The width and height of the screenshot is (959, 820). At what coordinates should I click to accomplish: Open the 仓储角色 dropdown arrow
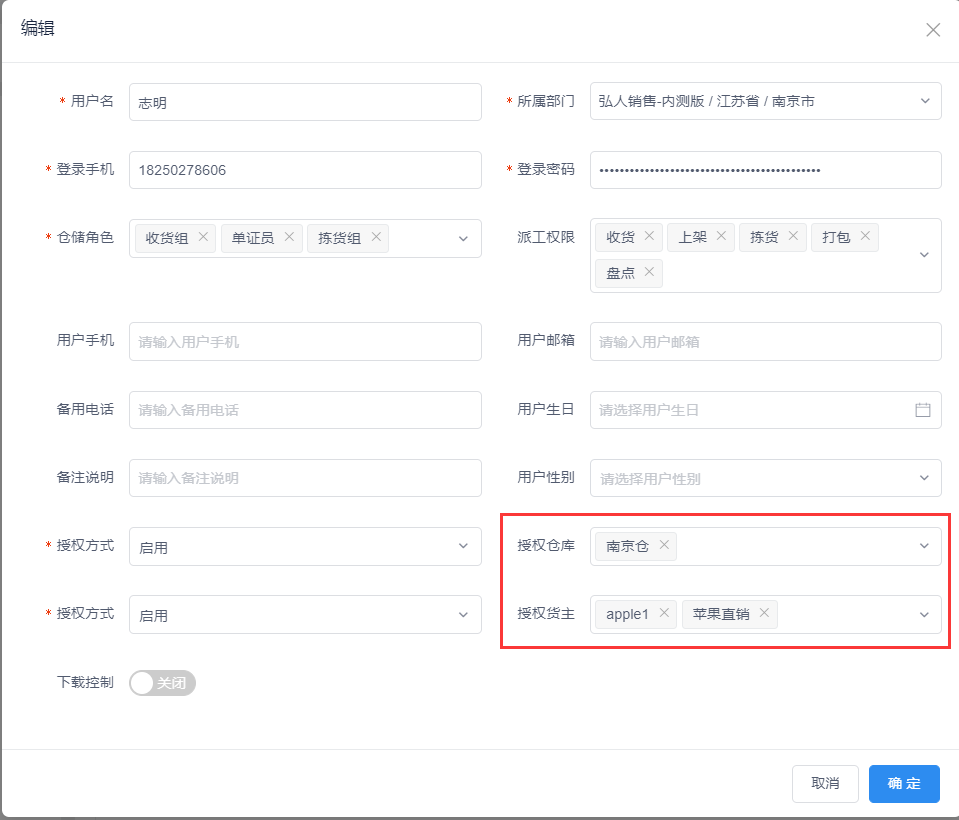464,238
